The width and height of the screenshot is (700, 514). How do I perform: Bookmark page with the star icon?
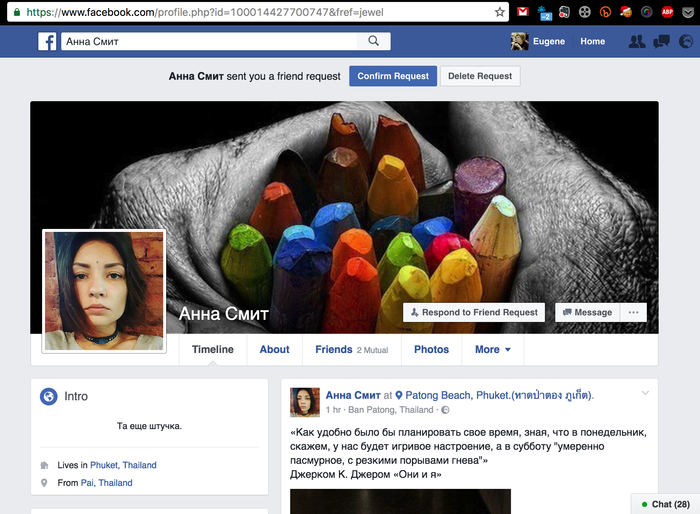click(x=500, y=12)
